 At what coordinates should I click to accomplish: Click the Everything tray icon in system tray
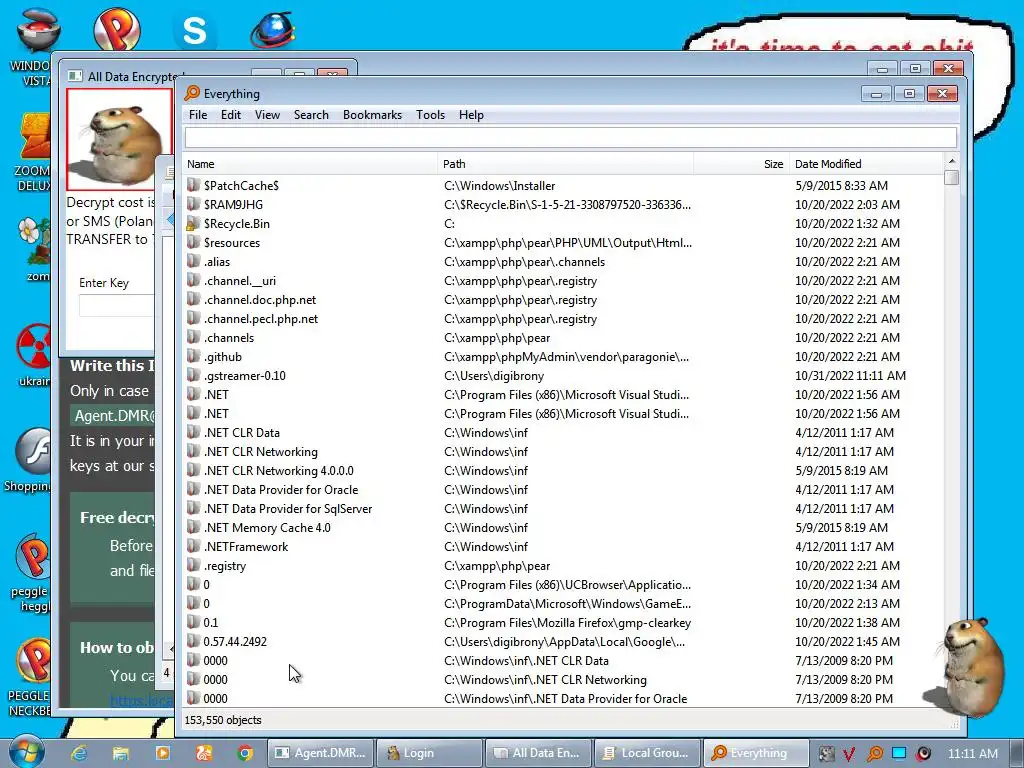tap(874, 753)
